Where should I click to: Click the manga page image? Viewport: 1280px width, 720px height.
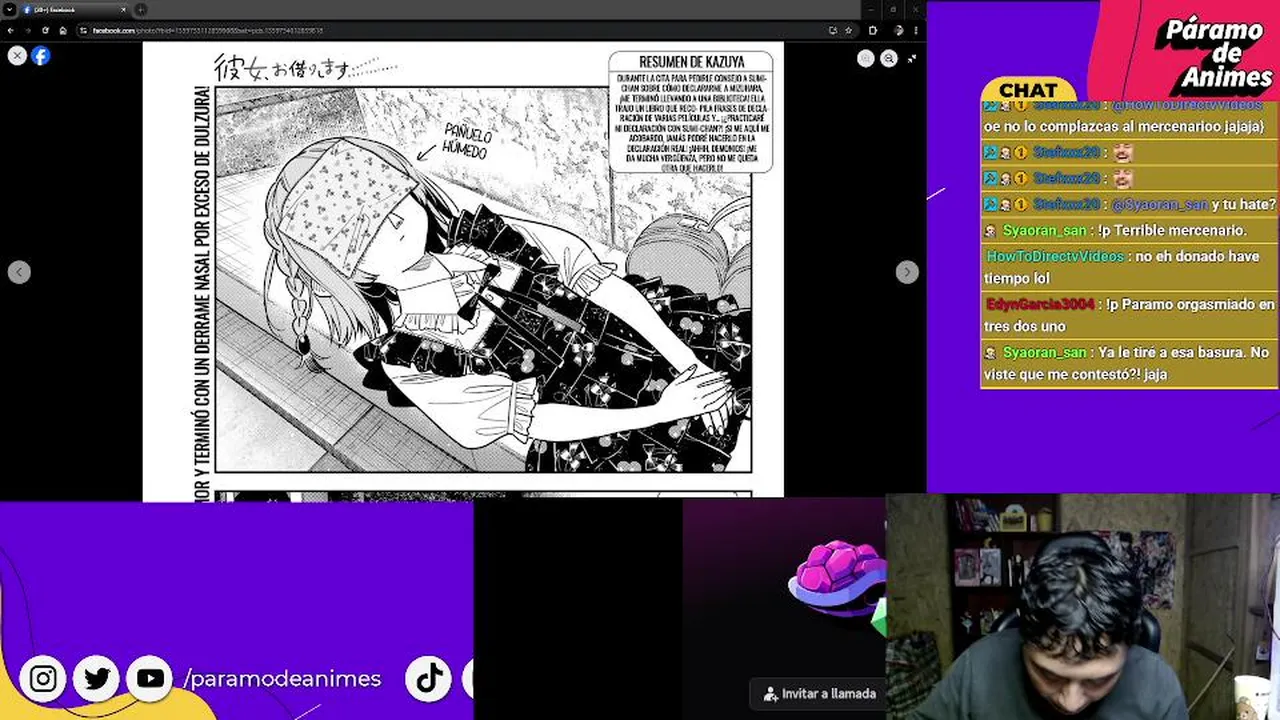pos(463,270)
